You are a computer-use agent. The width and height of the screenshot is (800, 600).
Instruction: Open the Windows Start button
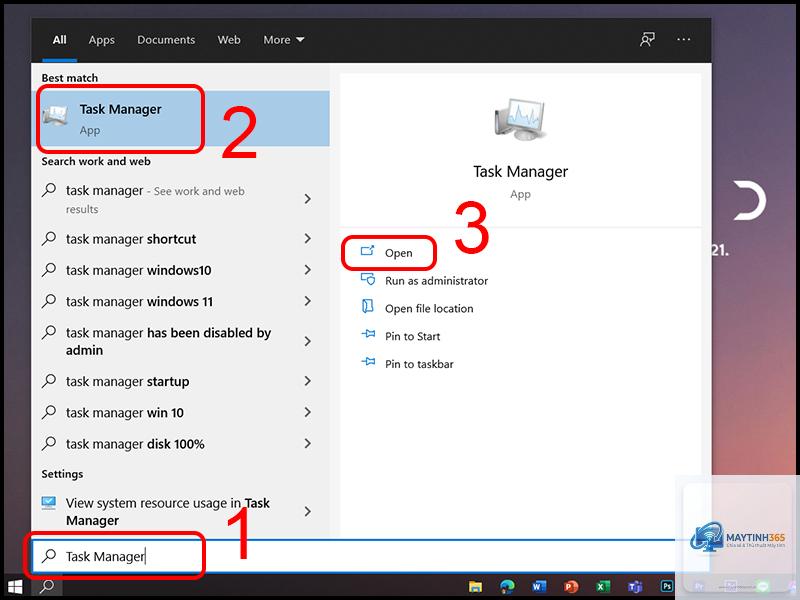tap(15, 587)
